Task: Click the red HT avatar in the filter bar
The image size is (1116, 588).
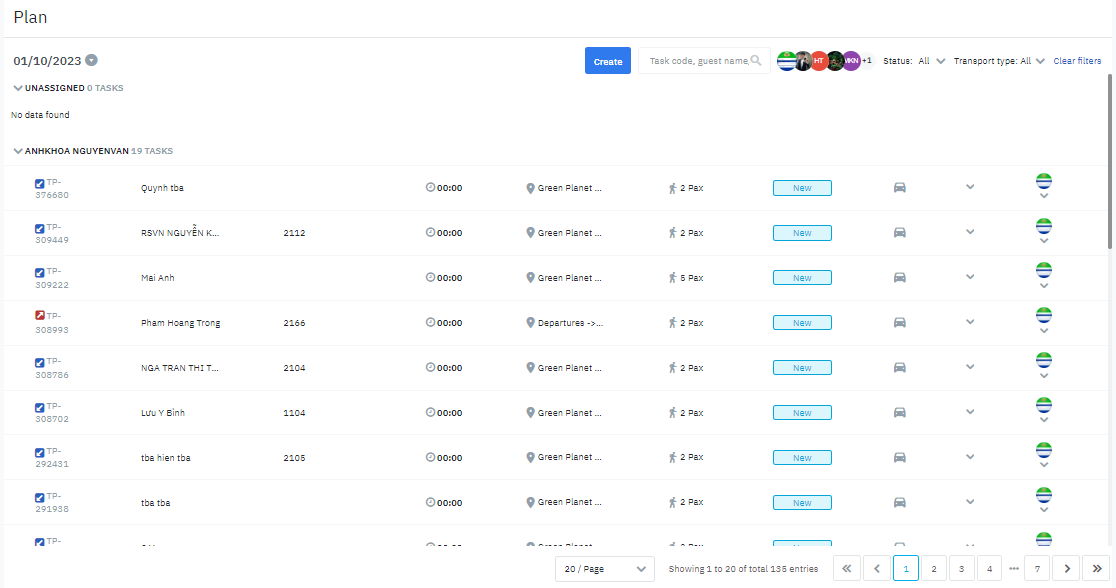Action: 818,61
